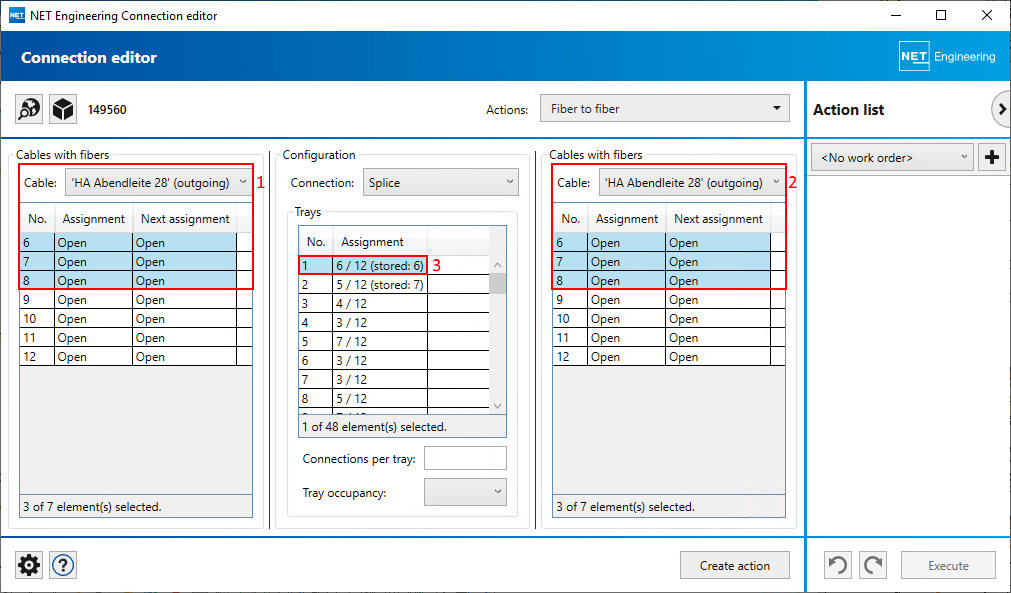Screen dimensions: 1011x593
Task: Add a work order with plus icon
Action: [992, 157]
